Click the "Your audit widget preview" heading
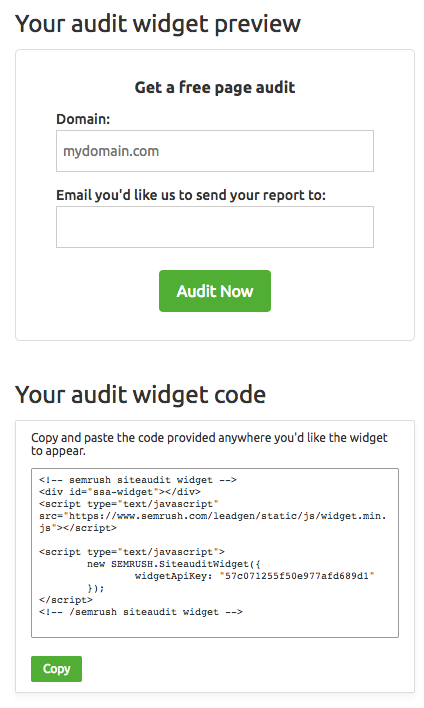 pos(158,23)
